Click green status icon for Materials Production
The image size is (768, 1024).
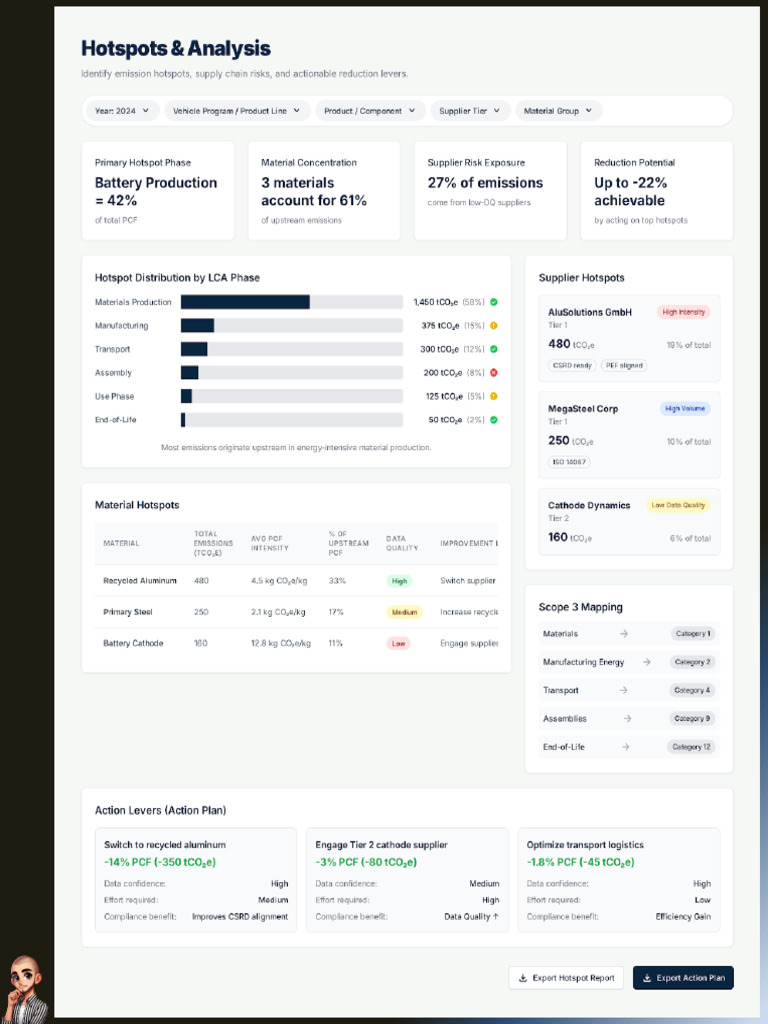[x=494, y=302]
